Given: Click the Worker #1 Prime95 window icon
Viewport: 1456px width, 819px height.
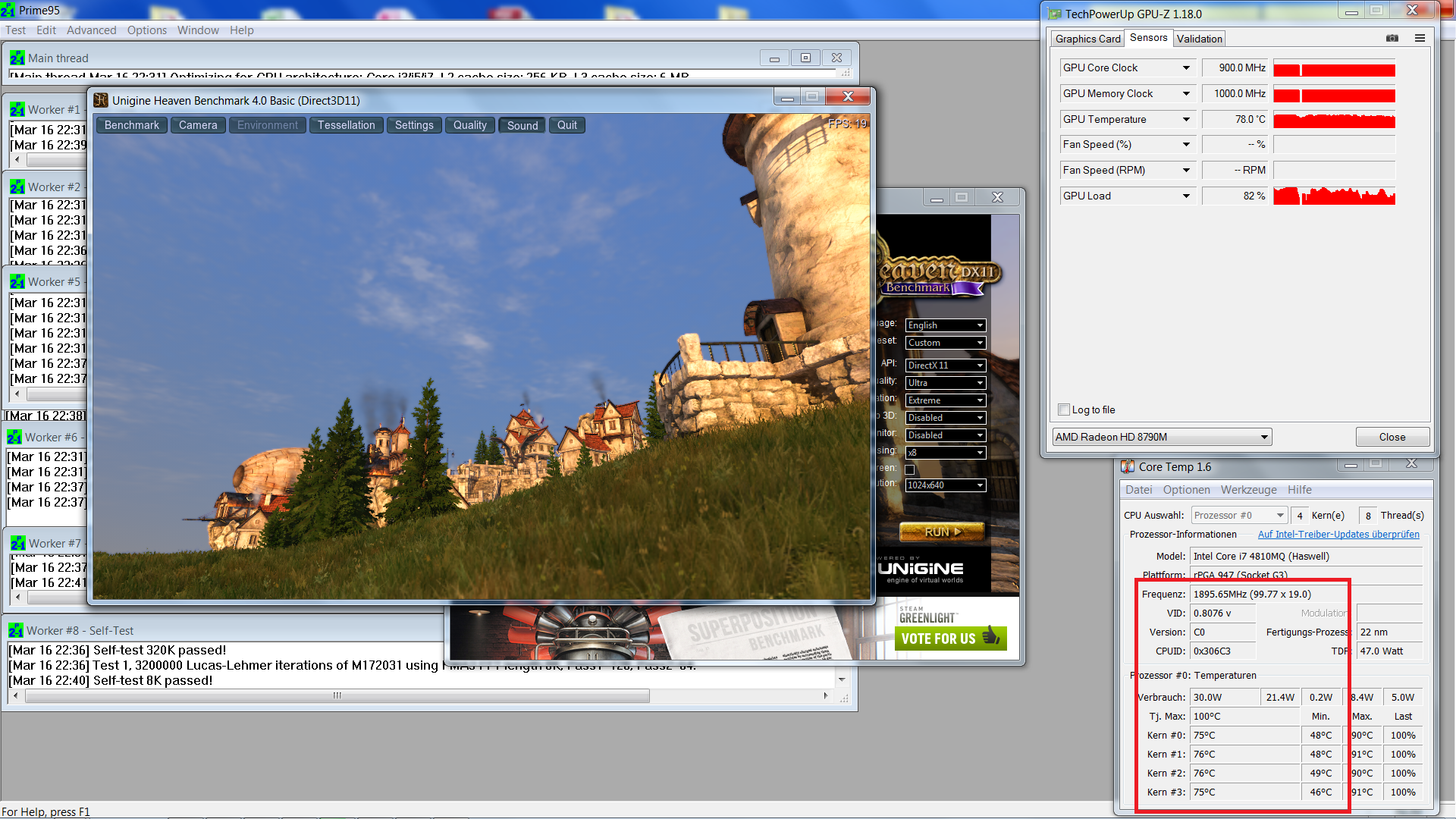Looking at the screenshot, I should 17,110.
